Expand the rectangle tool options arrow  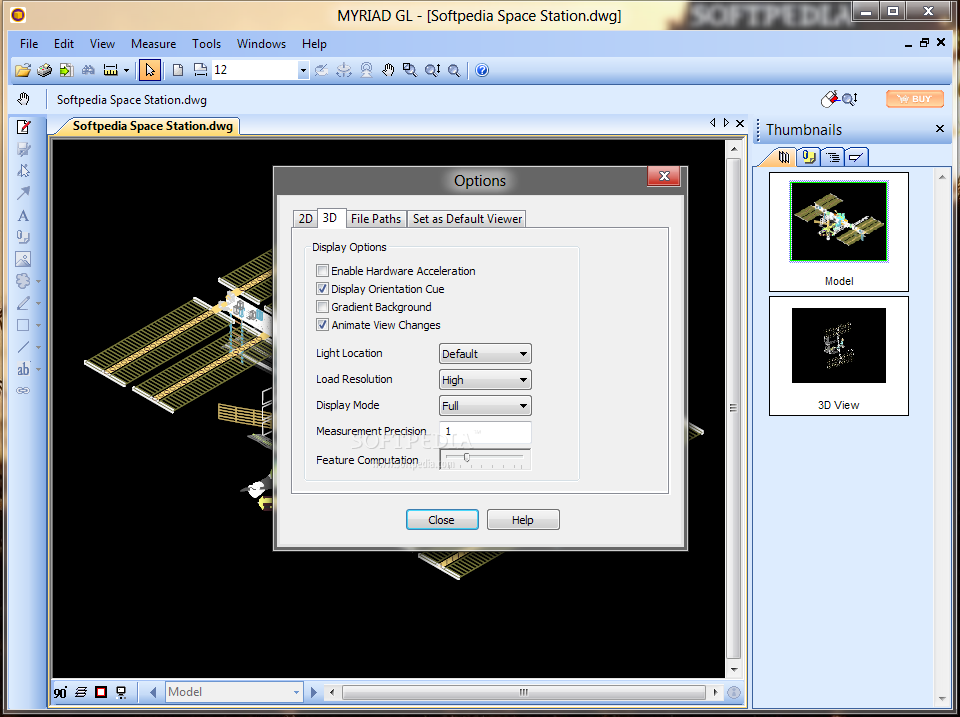(39, 326)
